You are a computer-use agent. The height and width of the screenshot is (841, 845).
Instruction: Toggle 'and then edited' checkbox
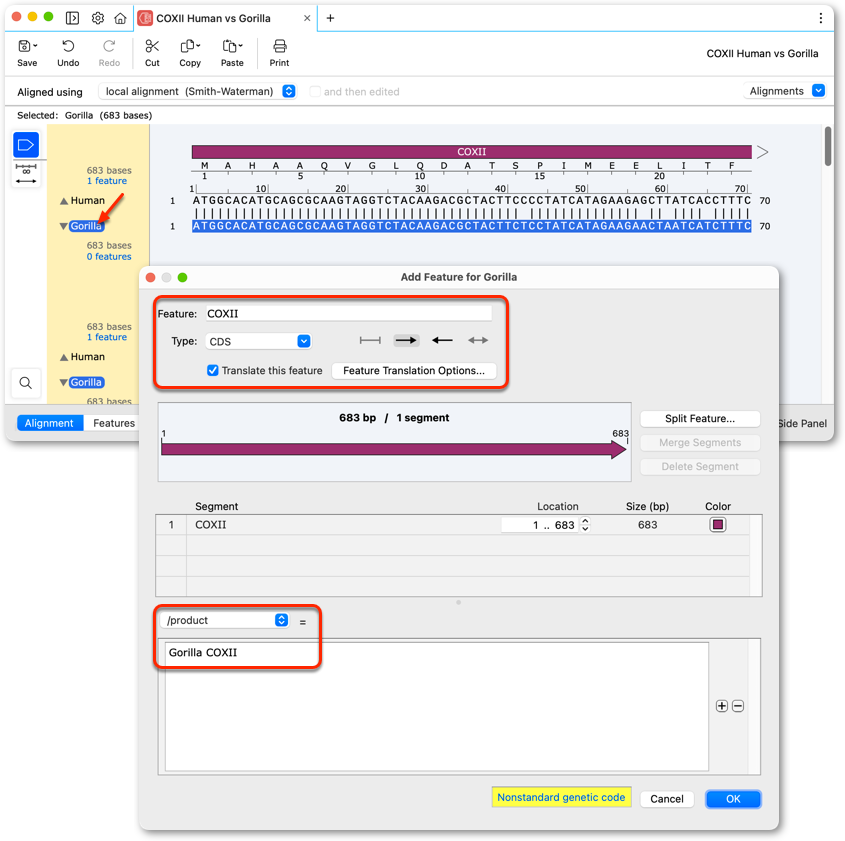[315, 92]
